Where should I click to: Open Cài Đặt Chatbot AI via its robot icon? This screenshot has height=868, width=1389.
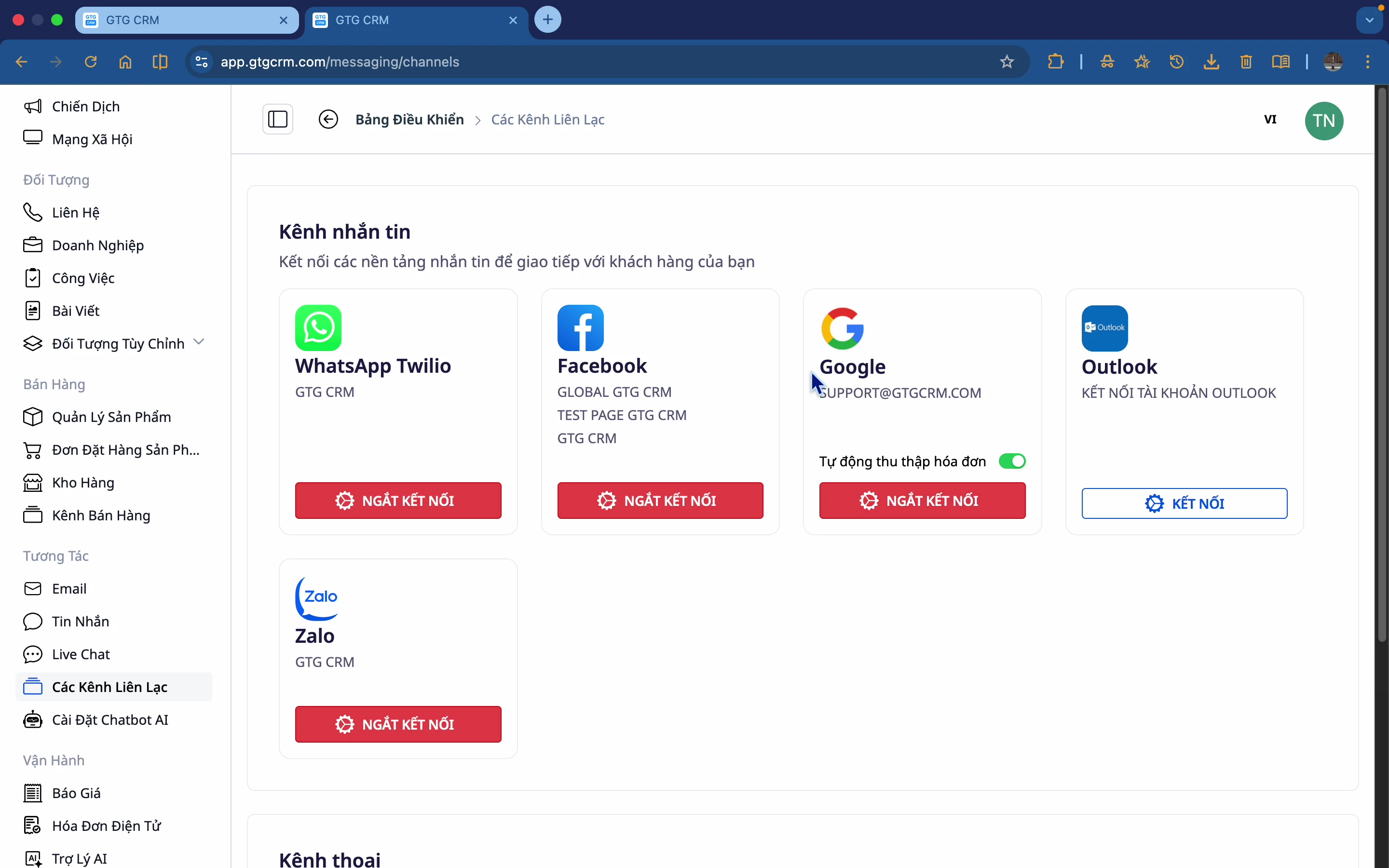pos(33,719)
